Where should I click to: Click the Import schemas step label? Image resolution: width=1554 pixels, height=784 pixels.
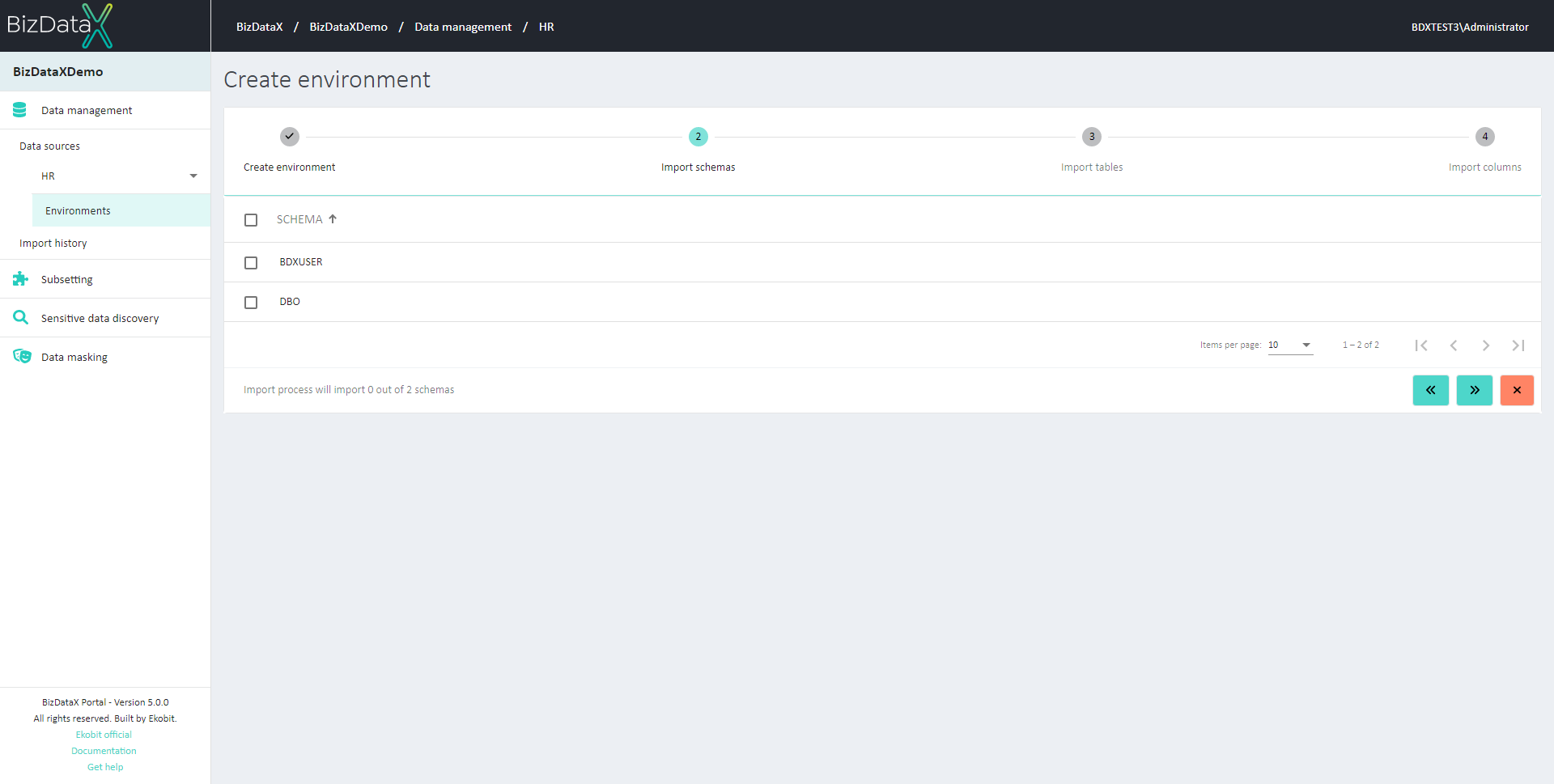point(698,167)
